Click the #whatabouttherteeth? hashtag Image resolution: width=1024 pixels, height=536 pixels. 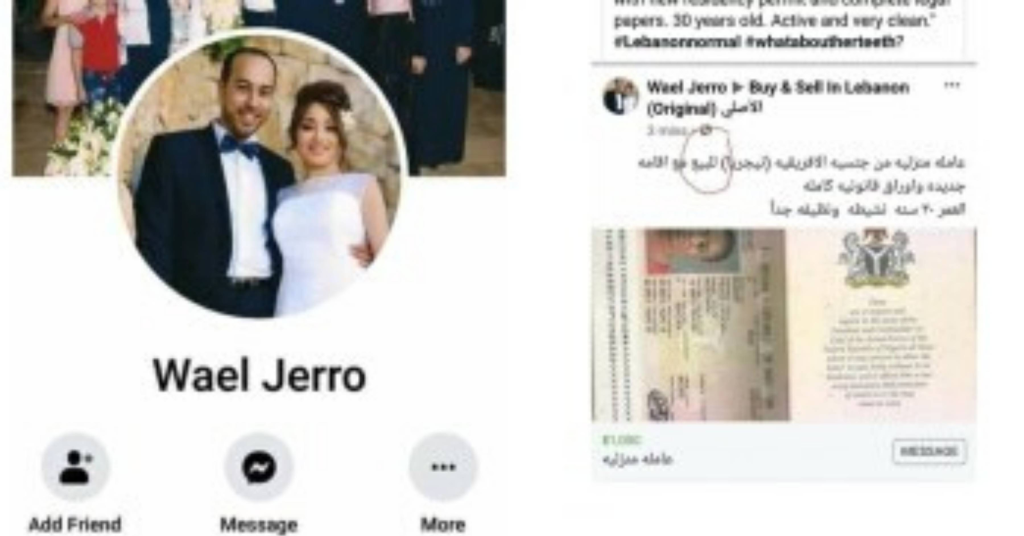pyautogui.click(x=825, y=42)
